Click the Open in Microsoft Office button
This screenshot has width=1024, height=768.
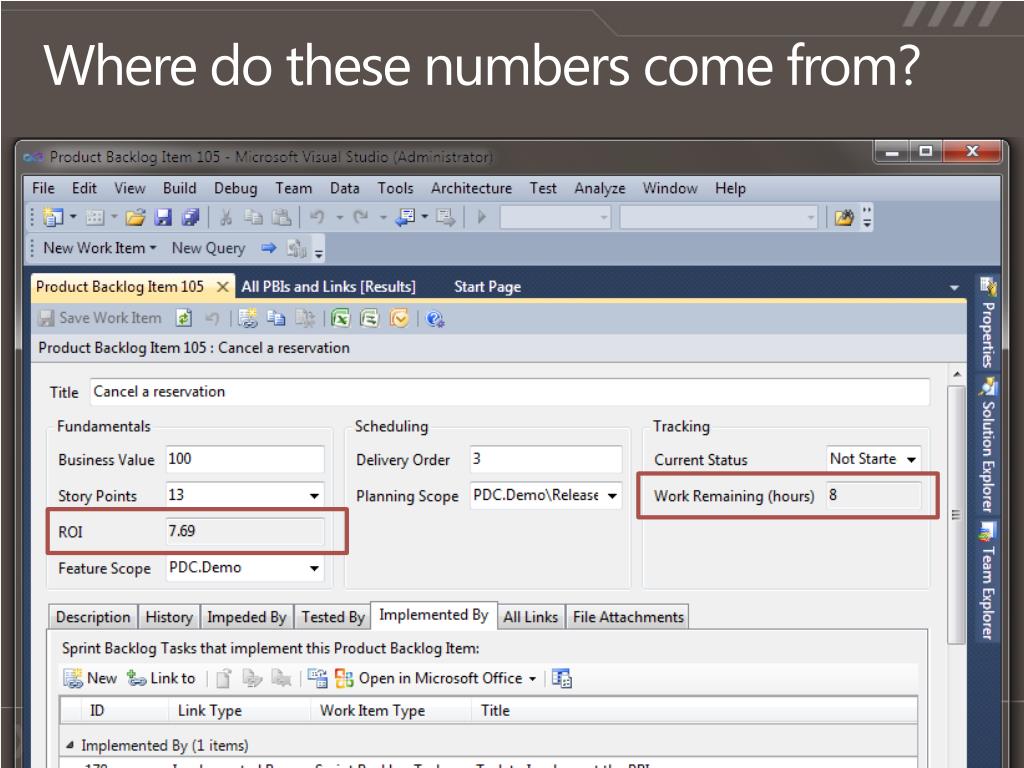point(436,679)
